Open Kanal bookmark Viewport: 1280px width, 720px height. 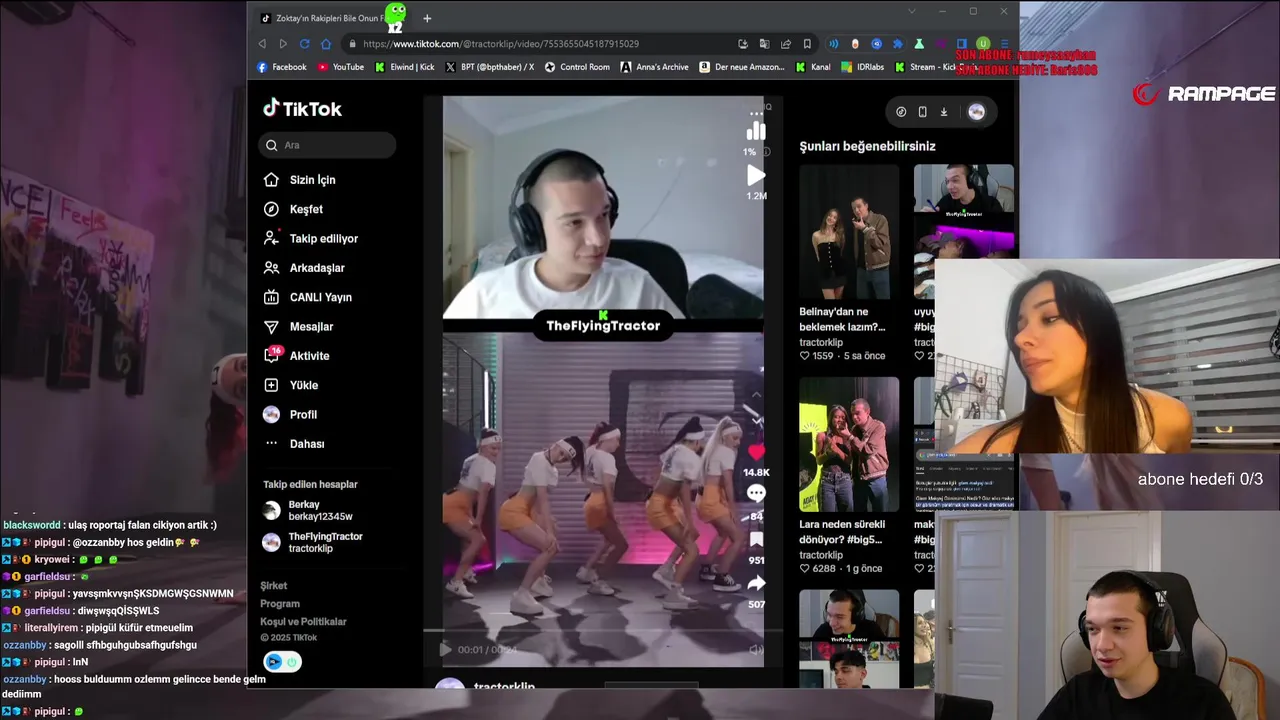tap(813, 67)
